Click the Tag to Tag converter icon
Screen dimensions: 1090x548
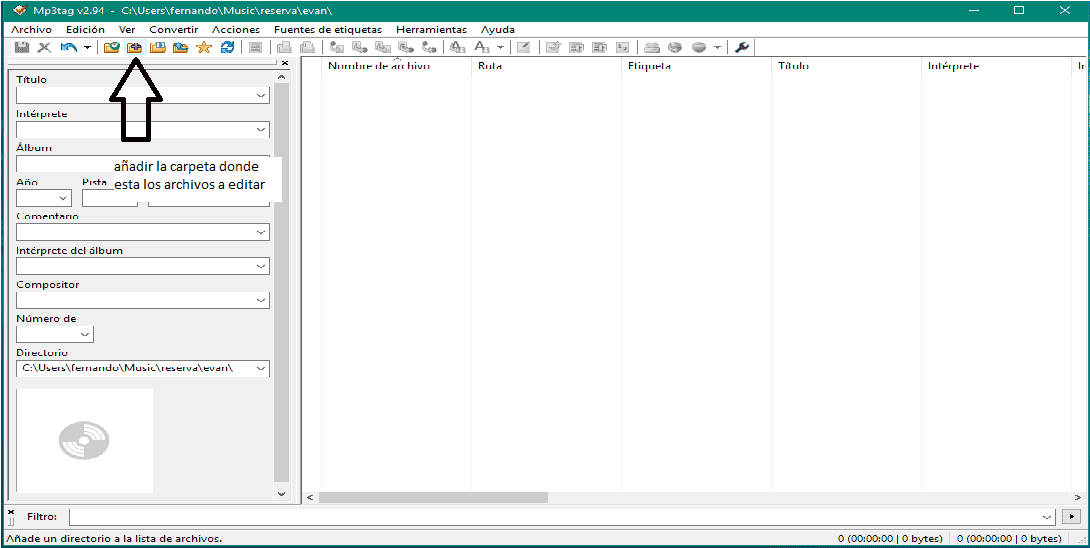pyautogui.click(x=428, y=47)
